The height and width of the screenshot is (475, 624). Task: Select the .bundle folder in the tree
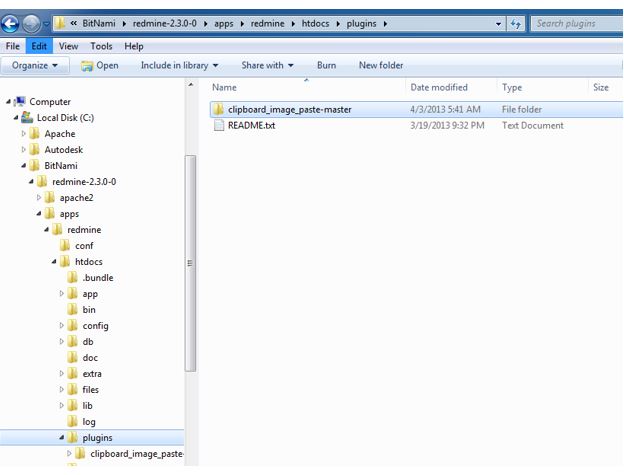(98, 278)
